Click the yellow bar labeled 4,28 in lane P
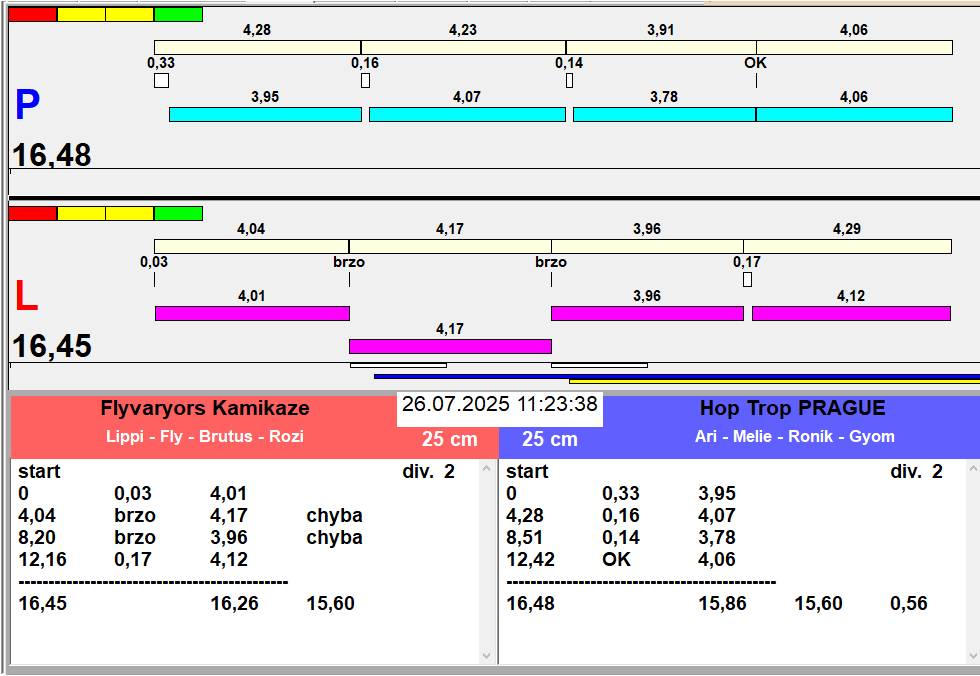Viewport: 980px width, 676px height. tap(257, 48)
